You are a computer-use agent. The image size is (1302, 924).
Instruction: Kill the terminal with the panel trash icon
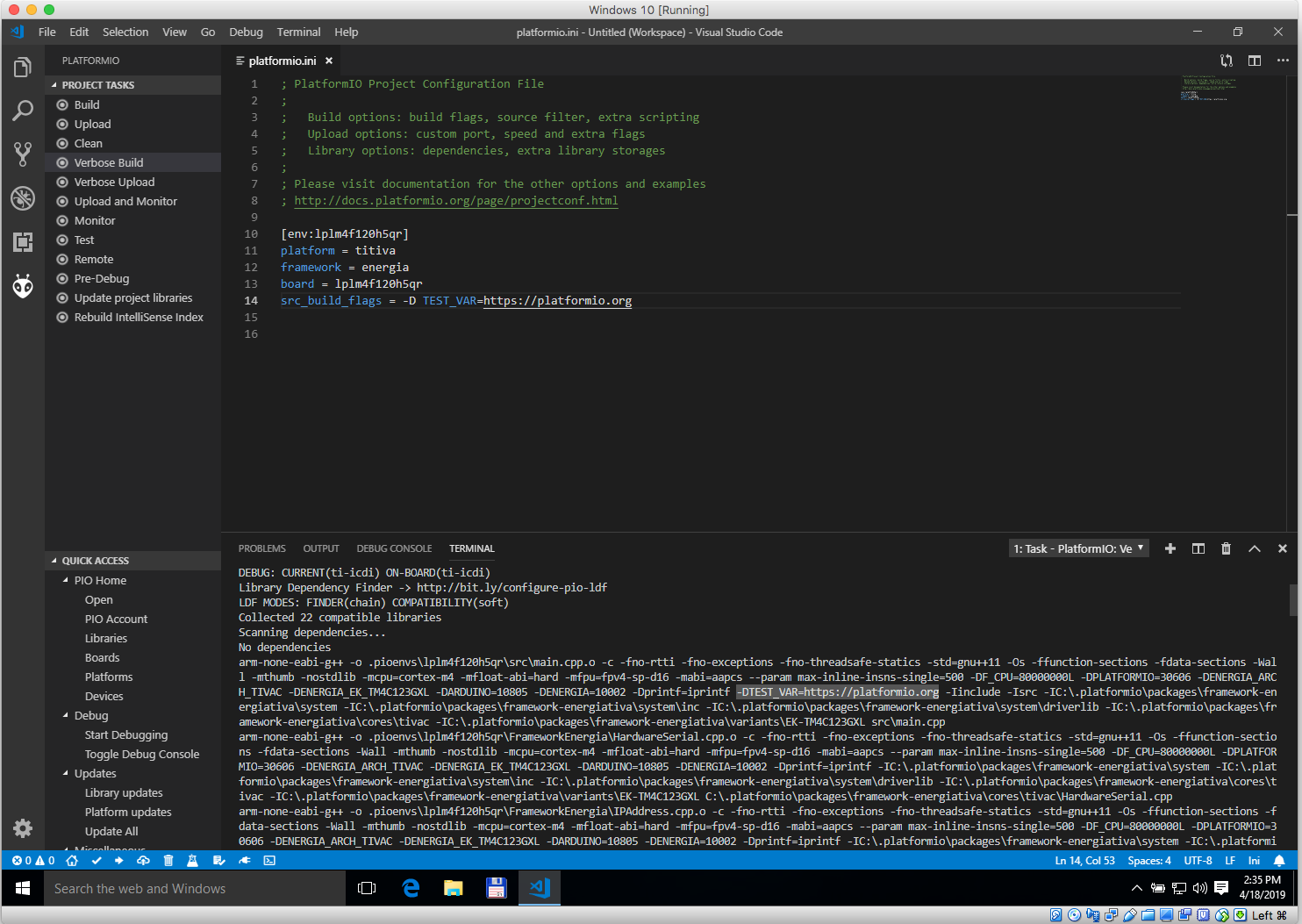point(1226,548)
